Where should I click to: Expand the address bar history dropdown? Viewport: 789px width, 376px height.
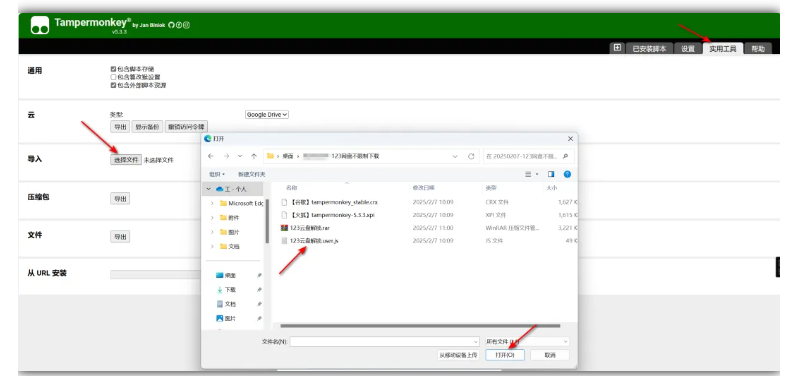coord(455,157)
